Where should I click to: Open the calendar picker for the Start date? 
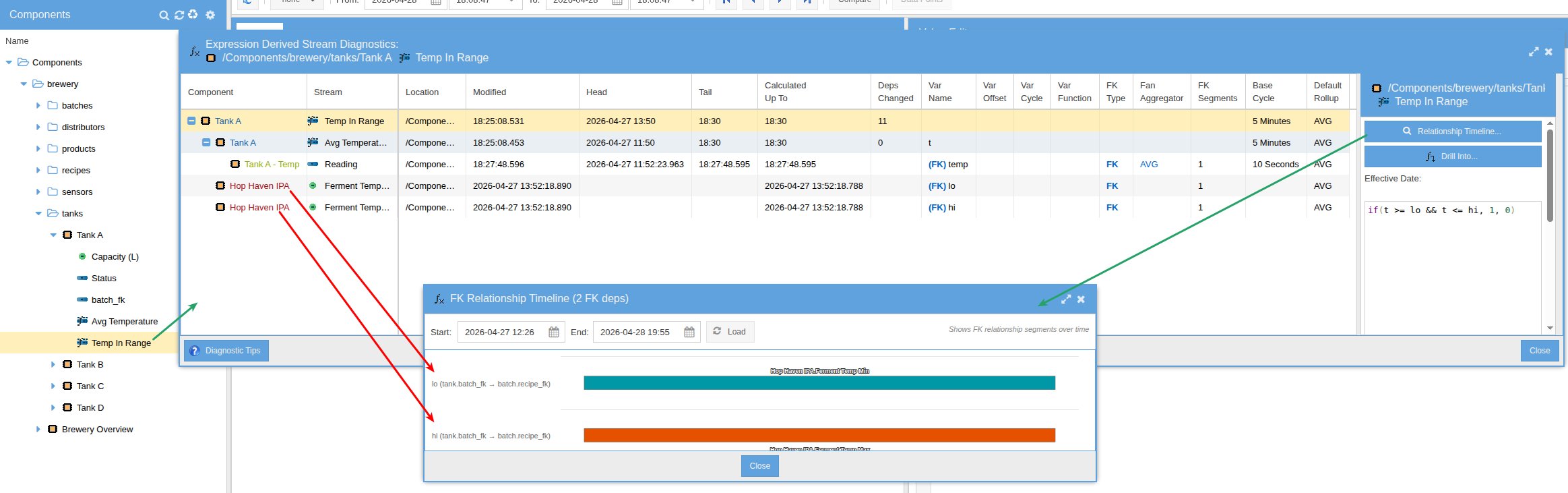pos(554,332)
